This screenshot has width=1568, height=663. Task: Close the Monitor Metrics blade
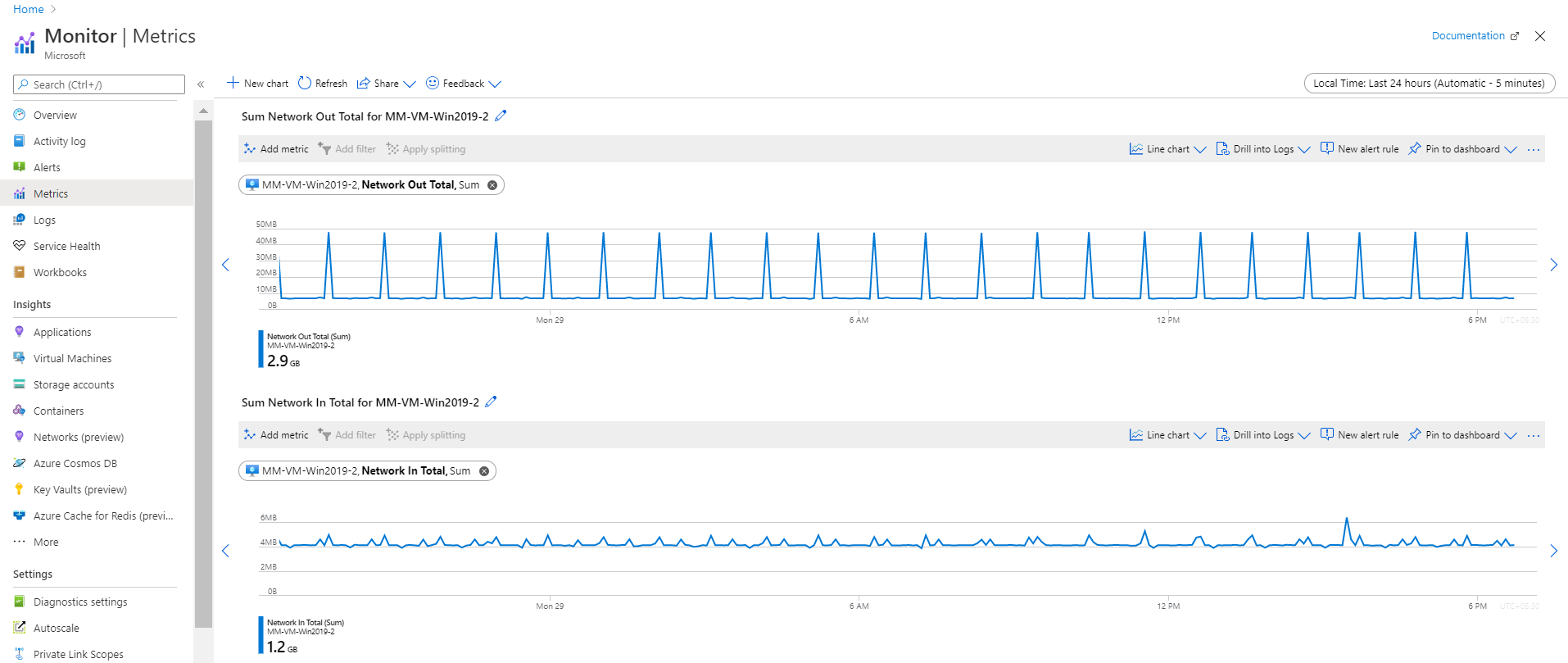point(1540,36)
